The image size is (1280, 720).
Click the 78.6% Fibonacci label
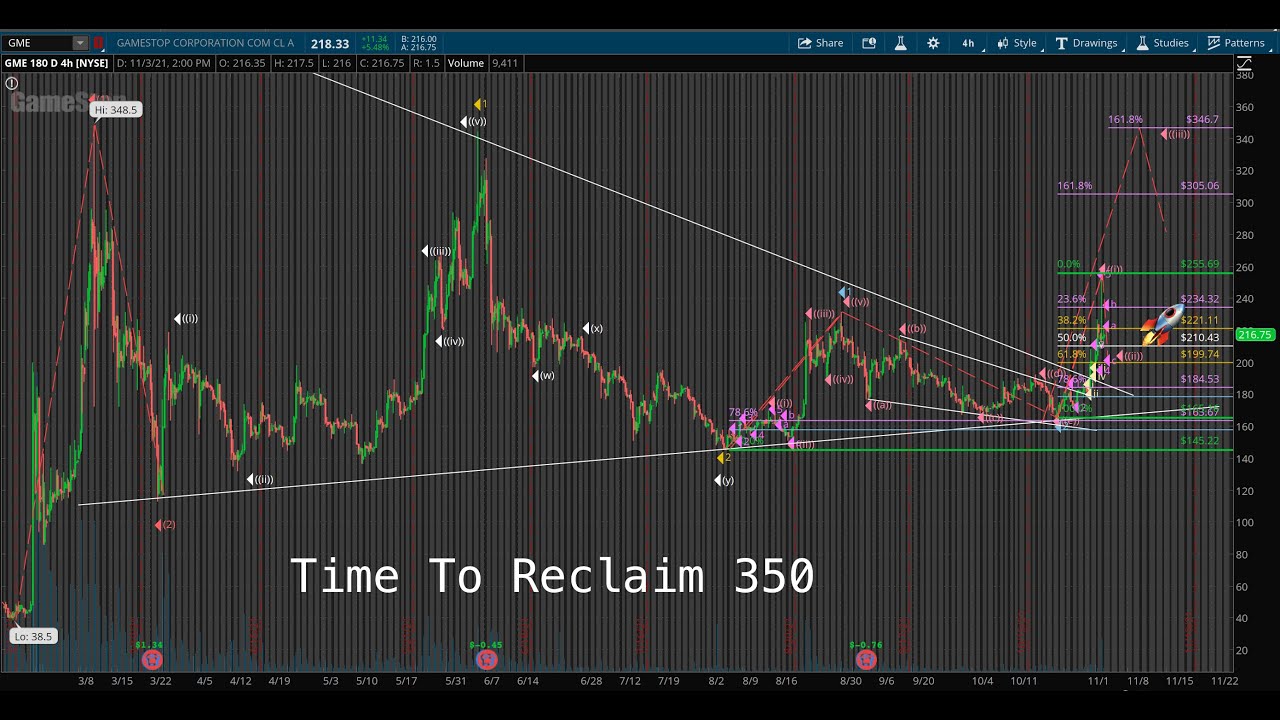tap(743, 412)
